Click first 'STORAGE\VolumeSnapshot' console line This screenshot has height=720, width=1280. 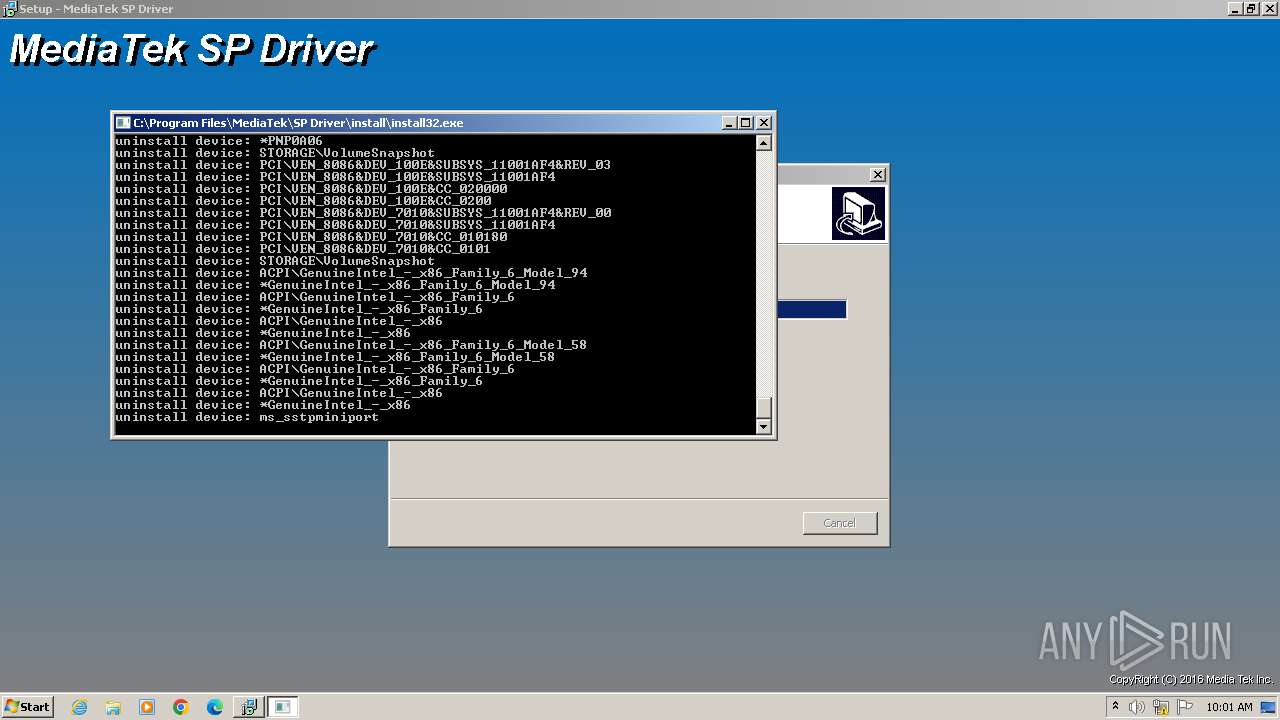click(x=275, y=153)
